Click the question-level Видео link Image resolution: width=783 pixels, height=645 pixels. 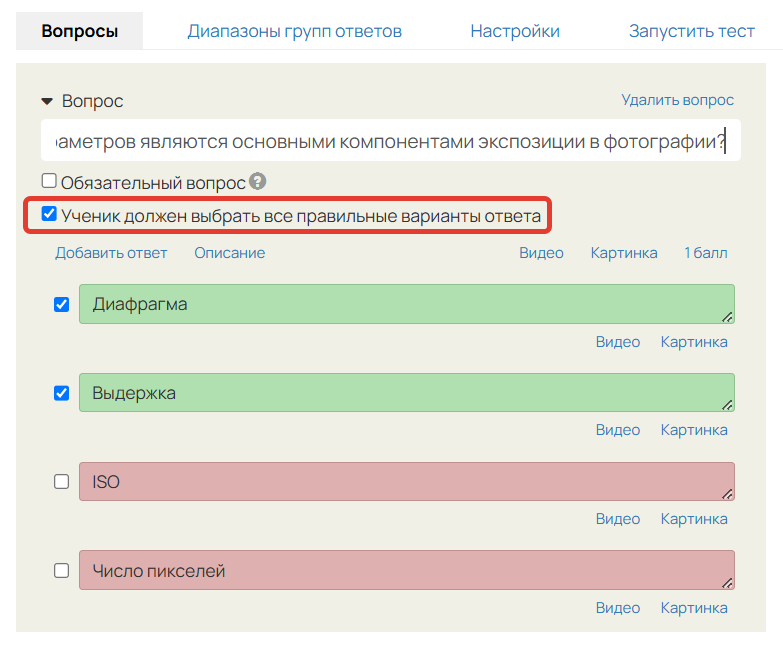point(541,253)
